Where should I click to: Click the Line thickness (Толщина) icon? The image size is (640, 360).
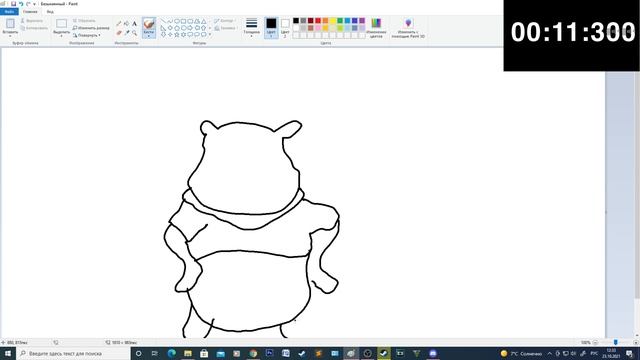251,23
